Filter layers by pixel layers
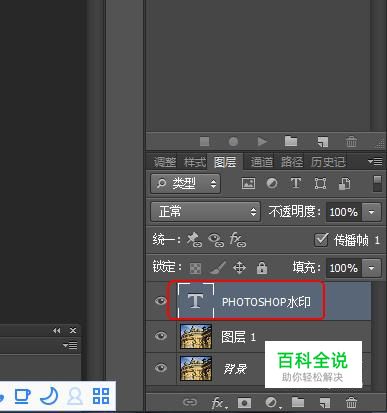The height and width of the screenshot is (413, 387). 248,183
